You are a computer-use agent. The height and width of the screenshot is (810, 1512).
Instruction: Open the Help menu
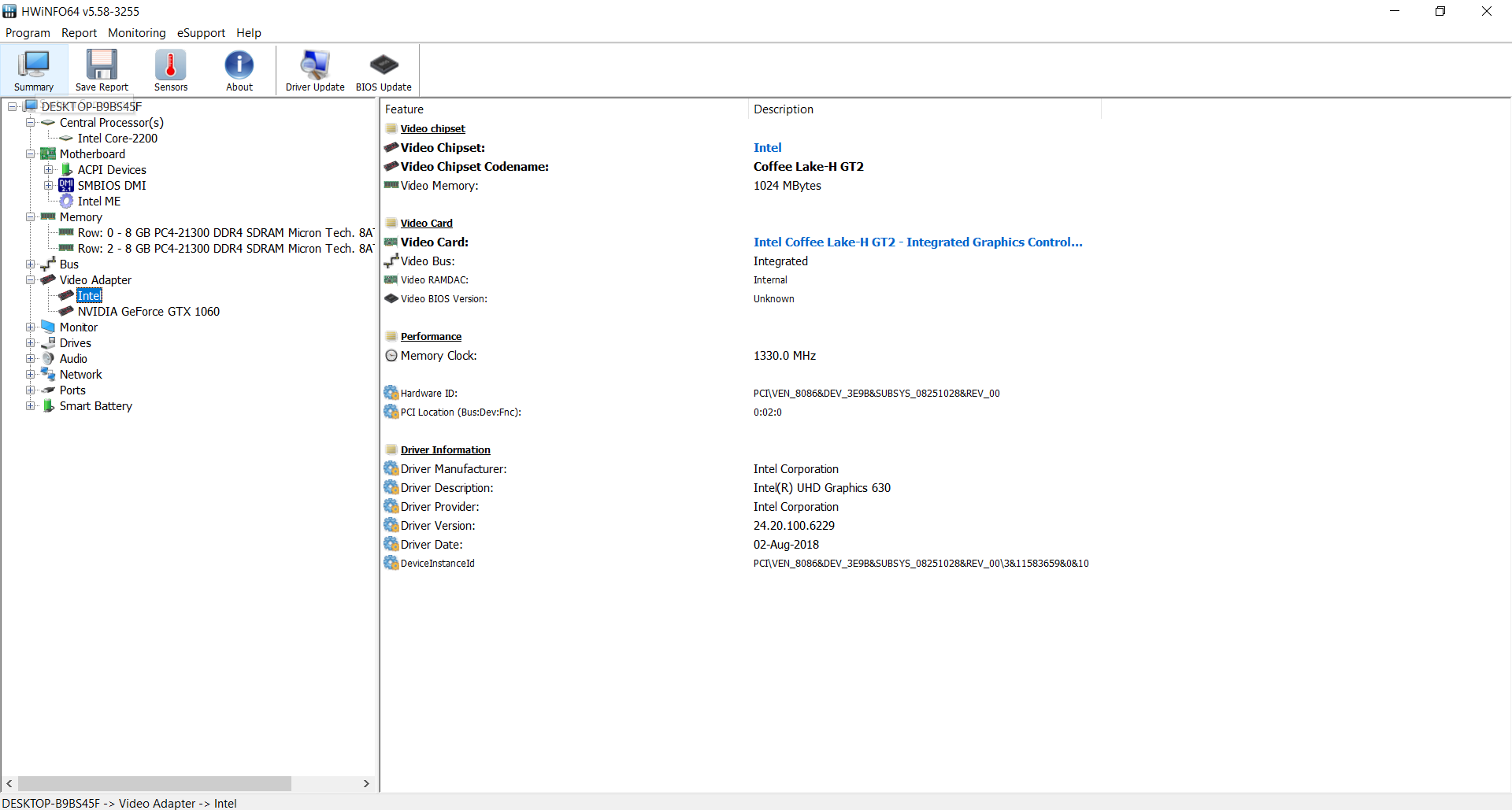[x=249, y=33]
